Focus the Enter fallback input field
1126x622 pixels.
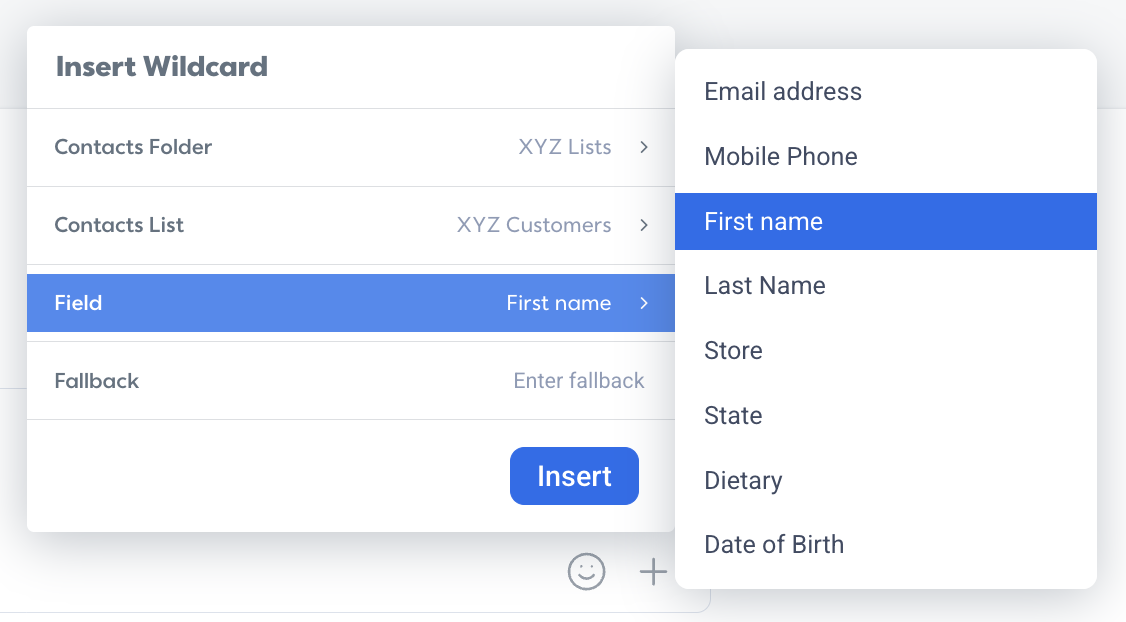coord(579,381)
